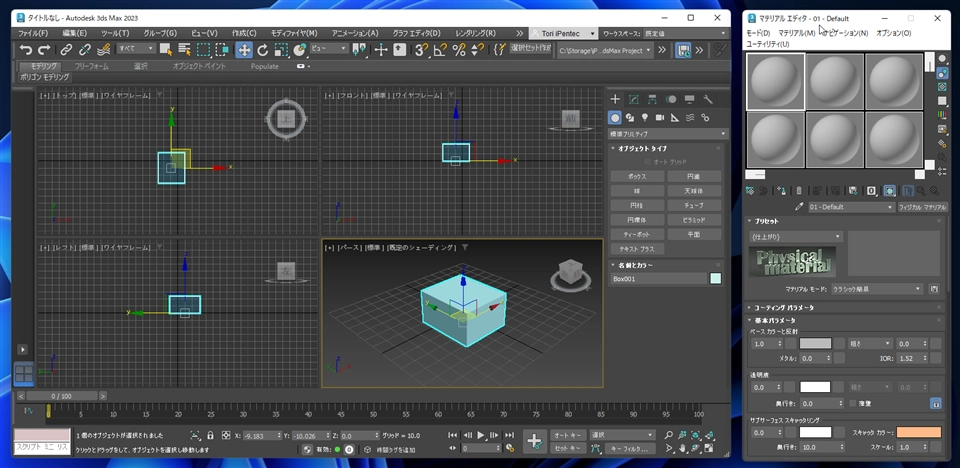Image resolution: width=960 pixels, height=468 pixels.
Task: Click the material eyedropper pick icon
Action: click(799, 207)
